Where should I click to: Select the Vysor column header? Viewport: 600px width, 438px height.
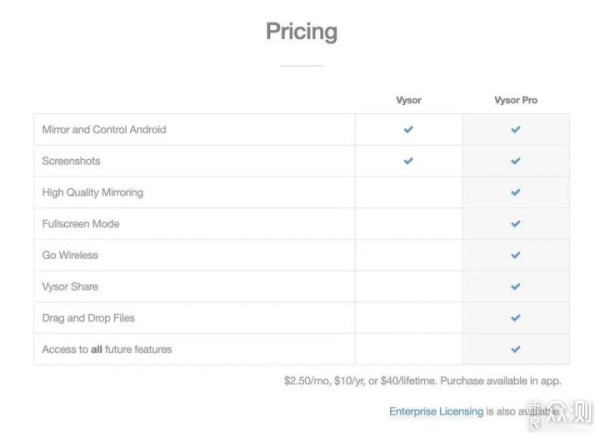point(408,100)
